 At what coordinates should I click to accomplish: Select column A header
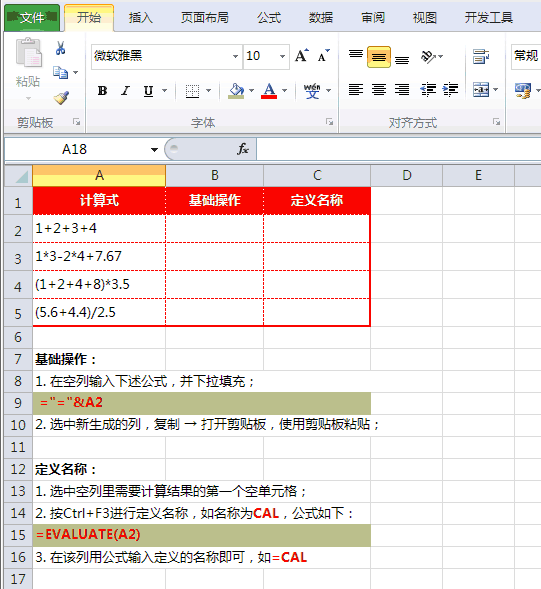point(99,175)
